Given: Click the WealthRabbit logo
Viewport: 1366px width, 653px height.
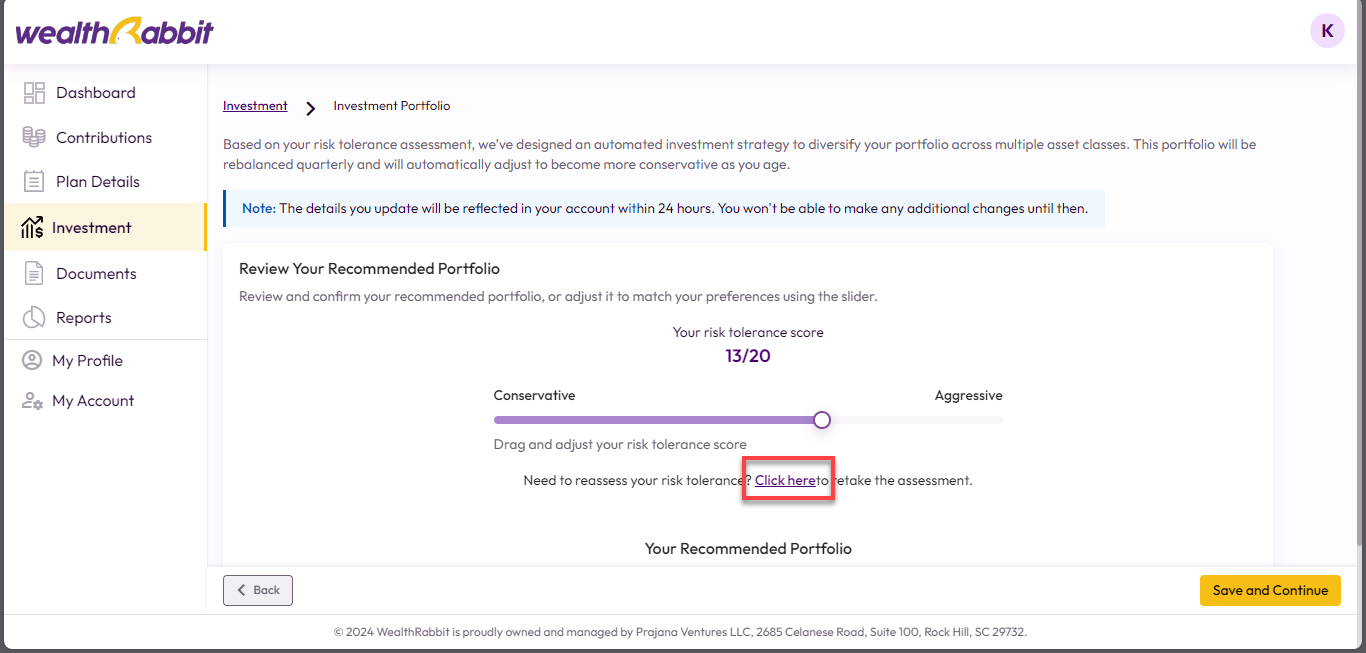Looking at the screenshot, I should pos(115,32).
